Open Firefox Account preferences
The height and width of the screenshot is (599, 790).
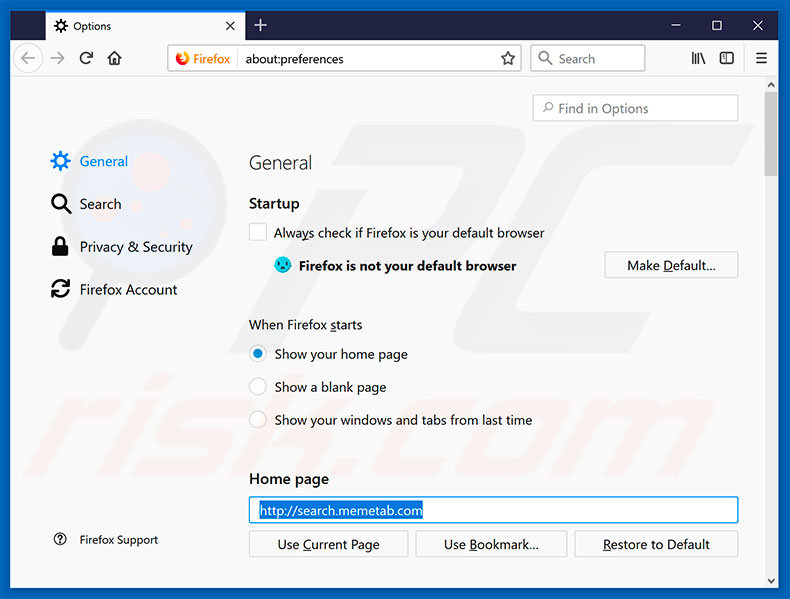[x=114, y=289]
